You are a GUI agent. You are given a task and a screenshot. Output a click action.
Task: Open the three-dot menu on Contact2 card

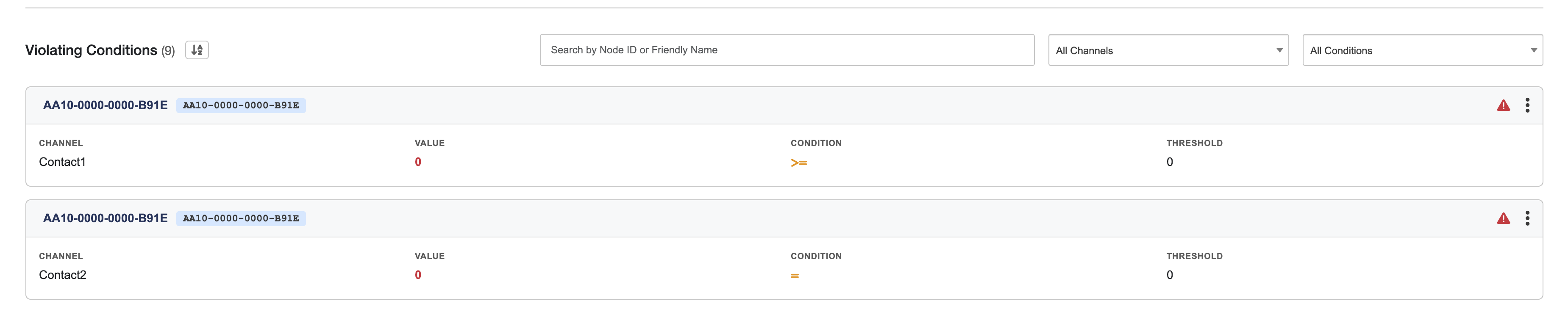pyautogui.click(x=1526, y=218)
